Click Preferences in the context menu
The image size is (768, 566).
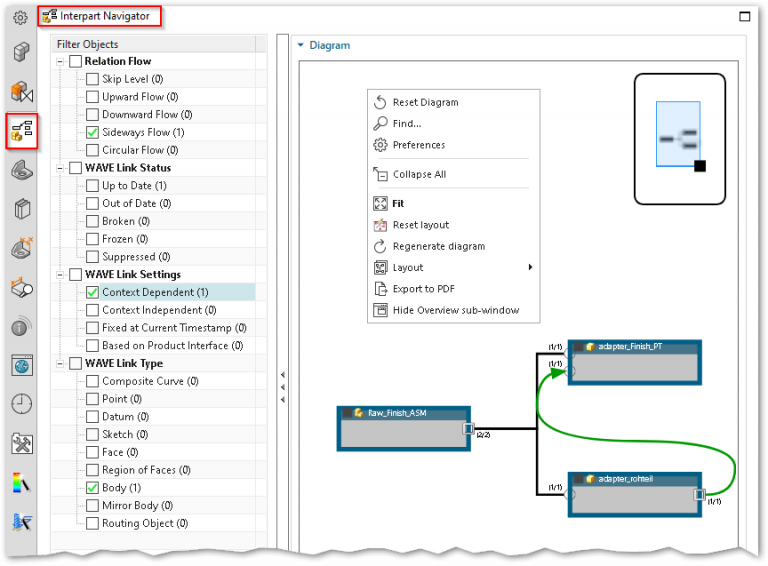[419, 145]
